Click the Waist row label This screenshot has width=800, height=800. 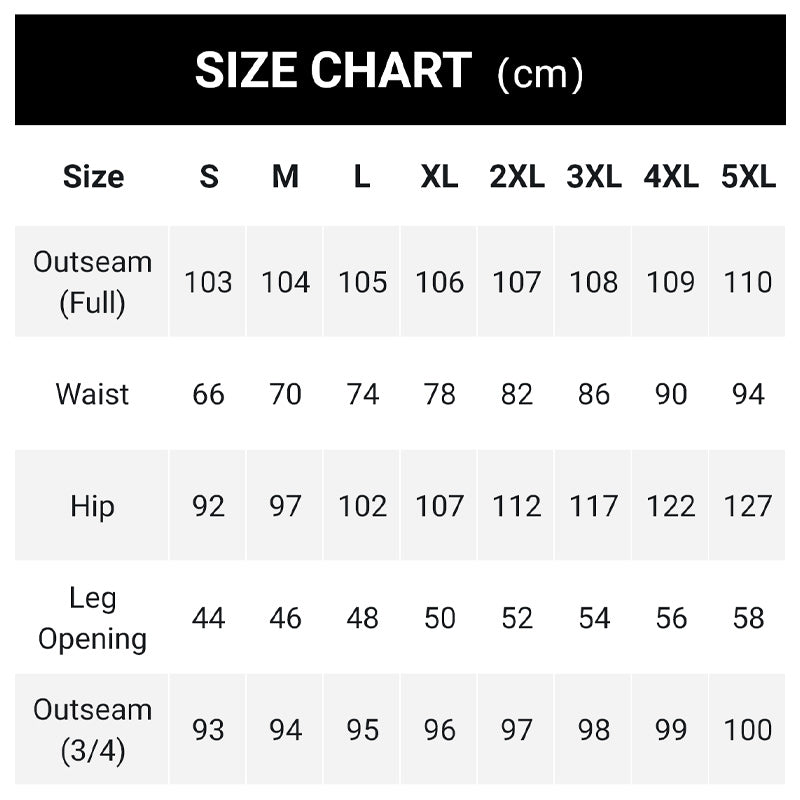coord(92,394)
